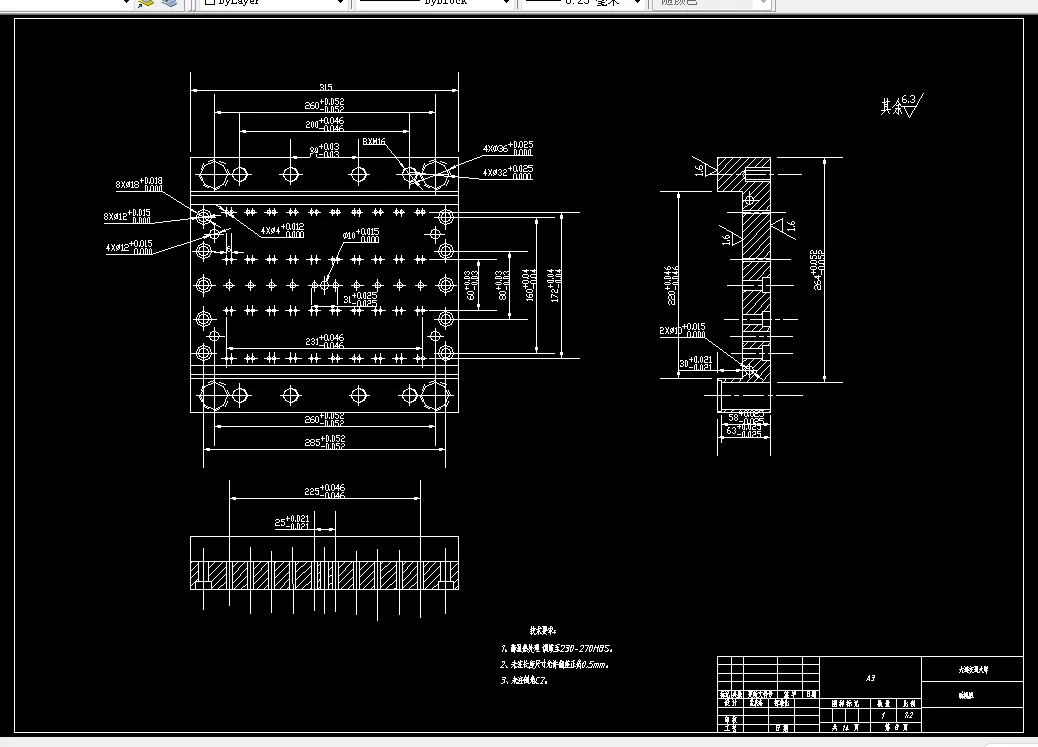
Task: Click the 160±0.04 vertical dimension
Action: (530, 285)
